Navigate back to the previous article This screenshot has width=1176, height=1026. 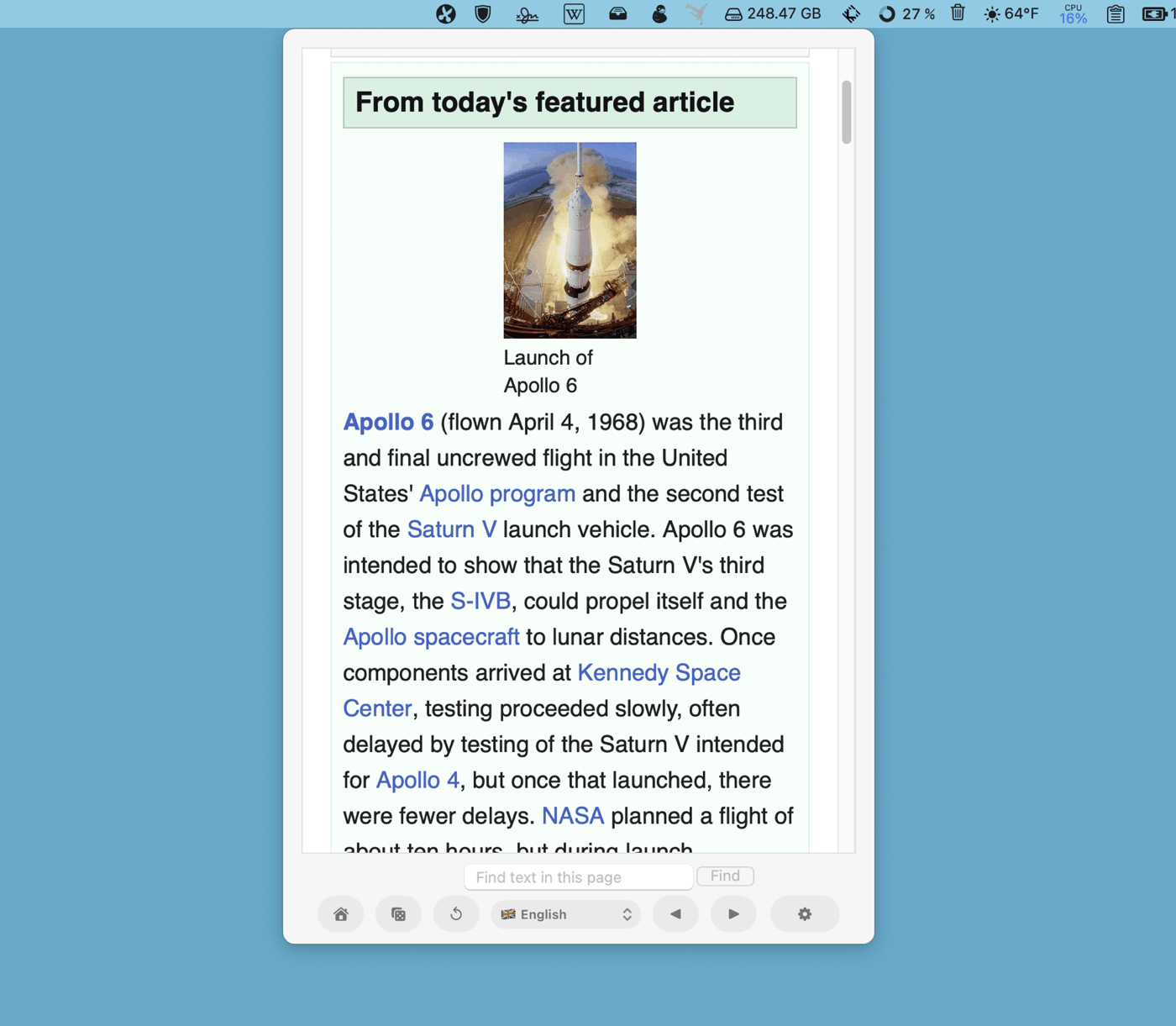click(675, 913)
